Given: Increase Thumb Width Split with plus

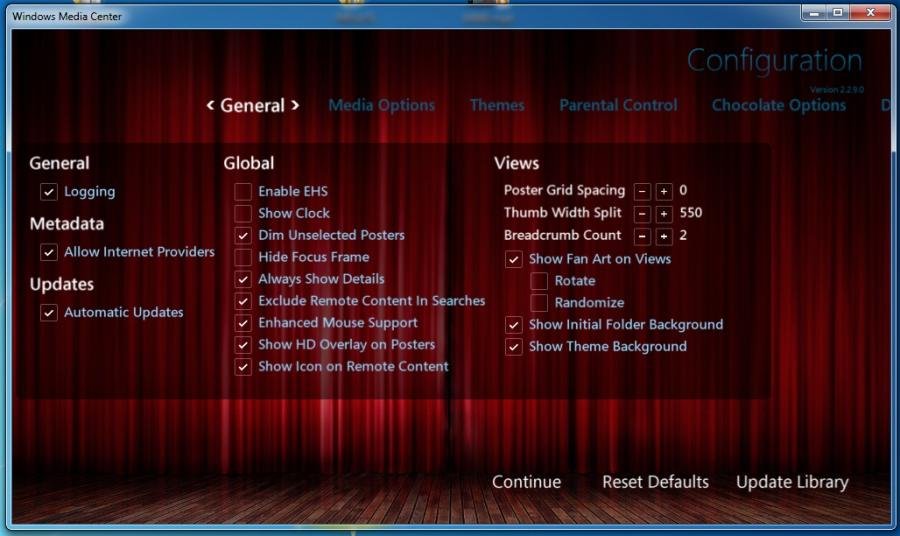Looking at the screenshot, I should click(x=664, y=214).
